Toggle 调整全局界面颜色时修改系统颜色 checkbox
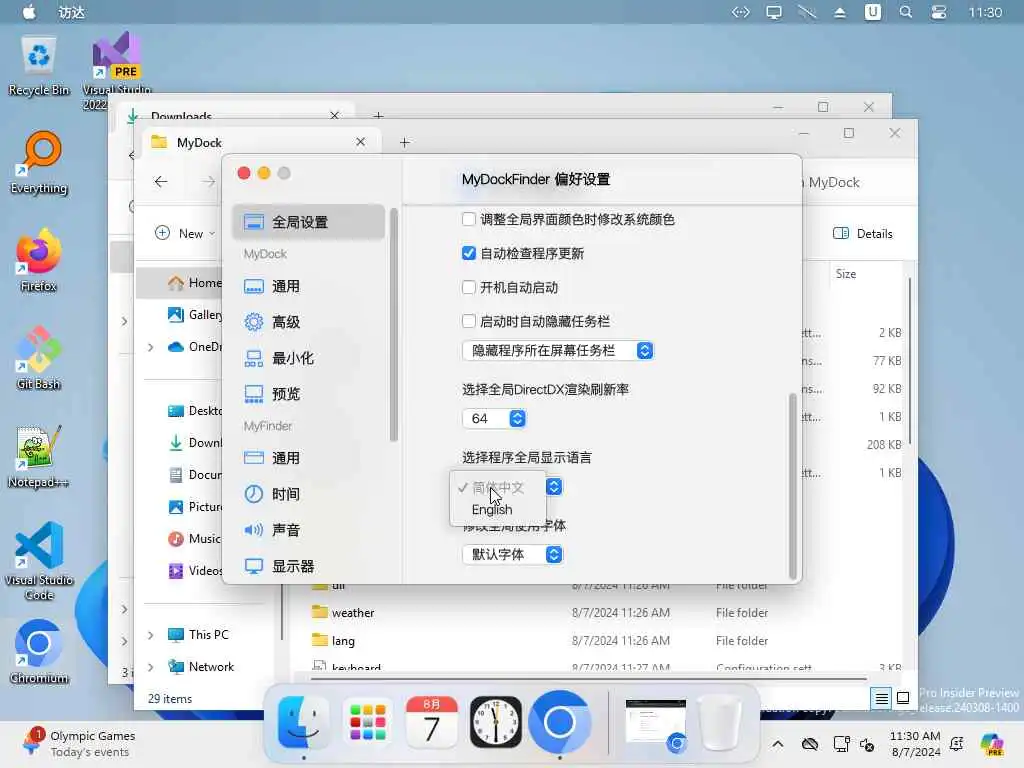The width and height of the screenshot is (1024, 768). tap(468, 219)
